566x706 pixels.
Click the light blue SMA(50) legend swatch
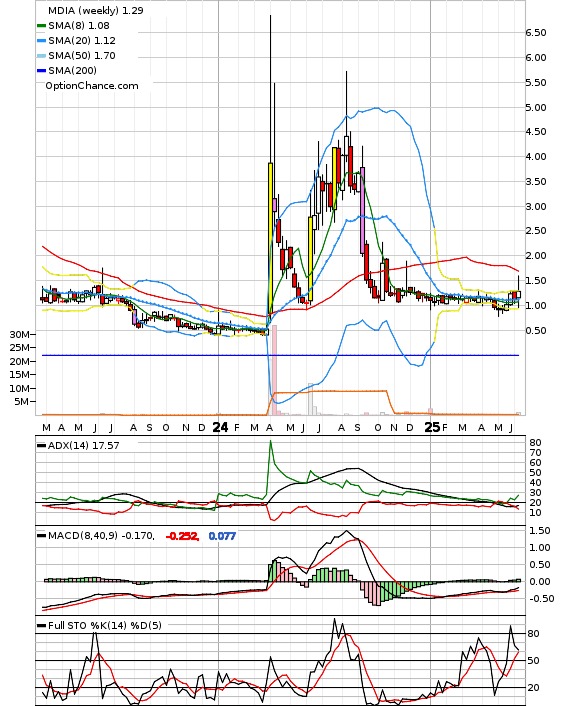coord(41,56)
